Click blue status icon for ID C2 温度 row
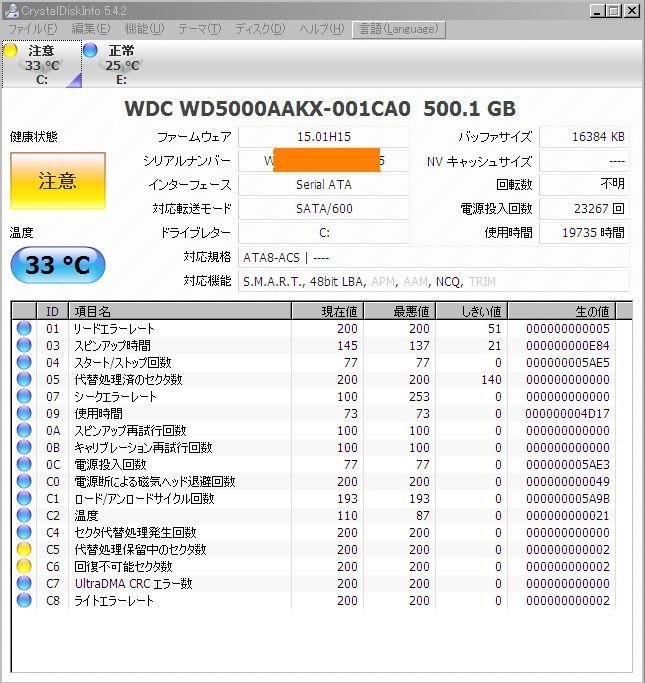645x683 pixels. (x=24, y=515)
